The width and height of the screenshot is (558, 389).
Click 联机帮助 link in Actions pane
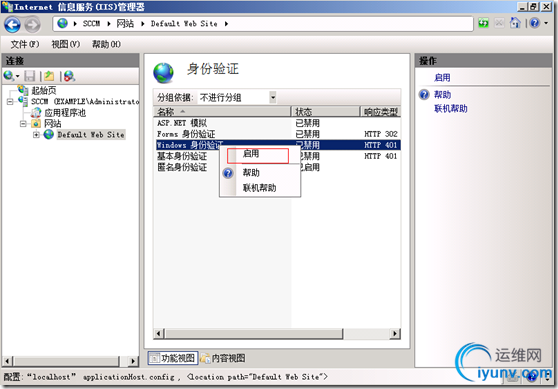[451, 109]
